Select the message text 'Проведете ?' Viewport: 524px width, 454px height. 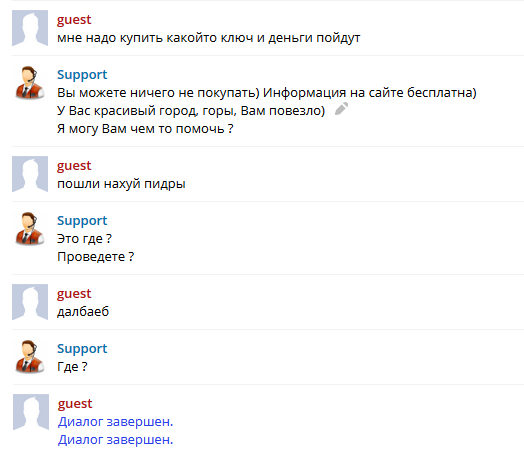96,257
